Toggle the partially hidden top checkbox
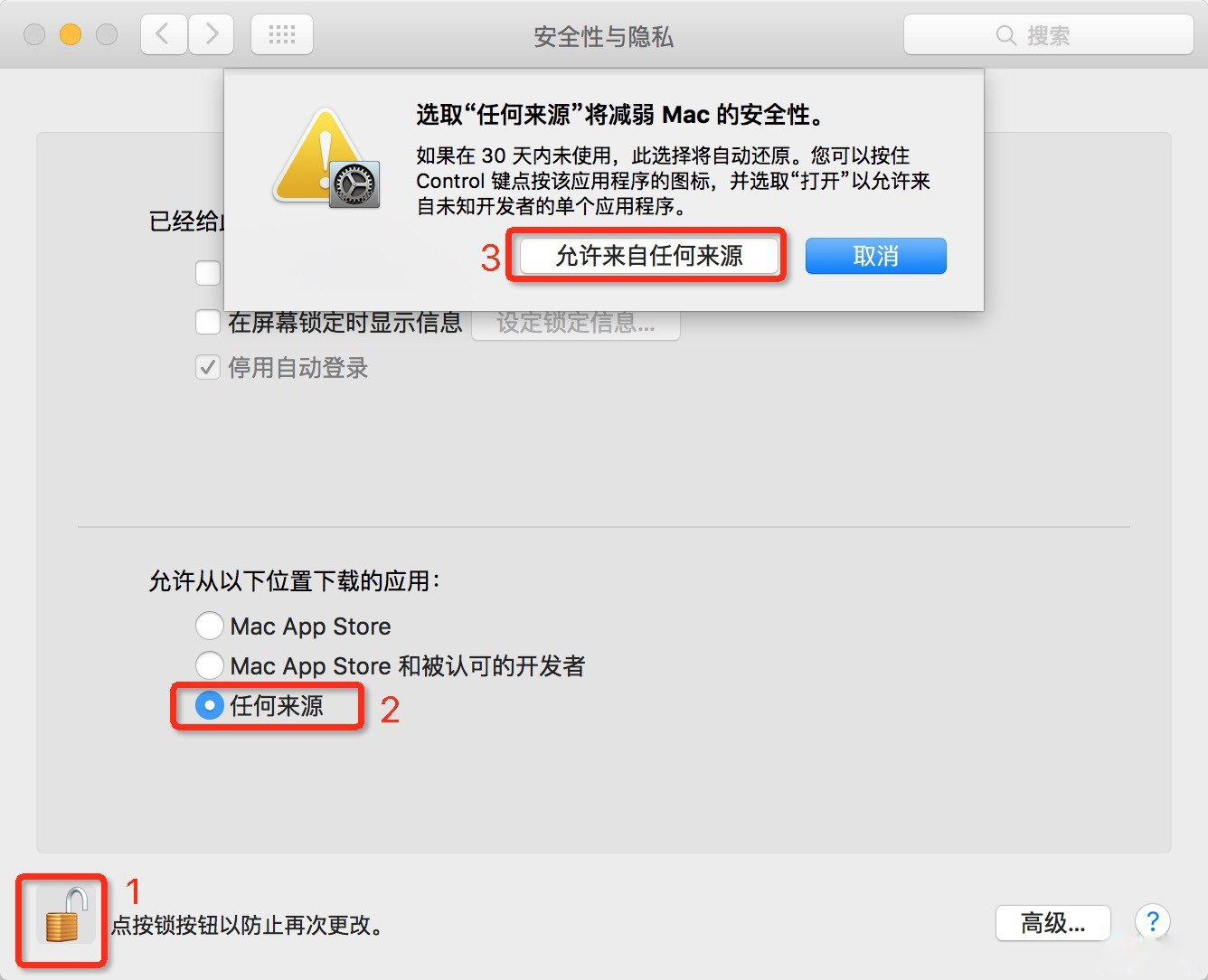 click(x=208, y=272)
